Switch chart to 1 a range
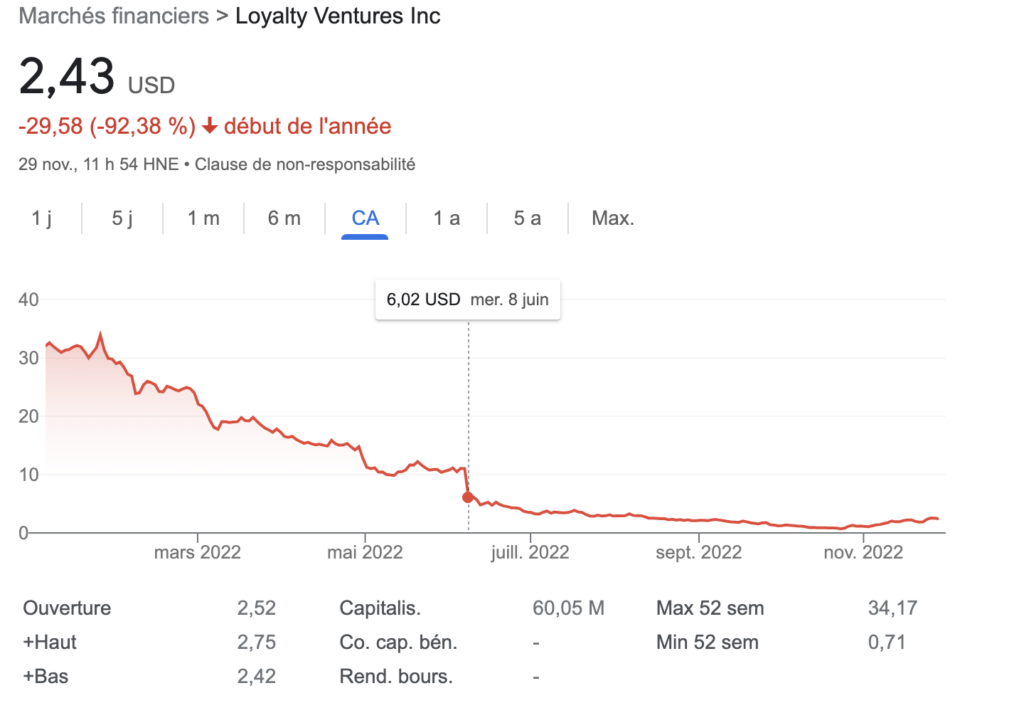The height and width of the screenshot is (703, 1024). 446,218
